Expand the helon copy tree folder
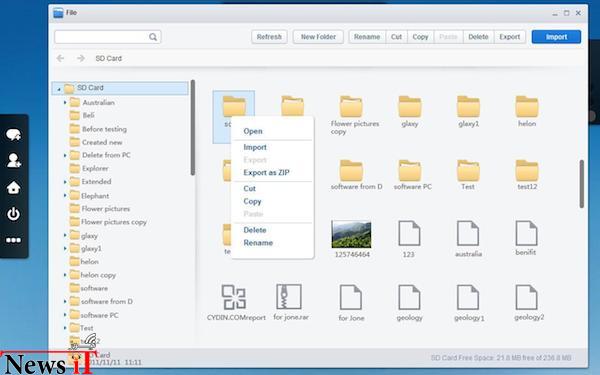This screenshot has height=375, width=600. point(65,275)
